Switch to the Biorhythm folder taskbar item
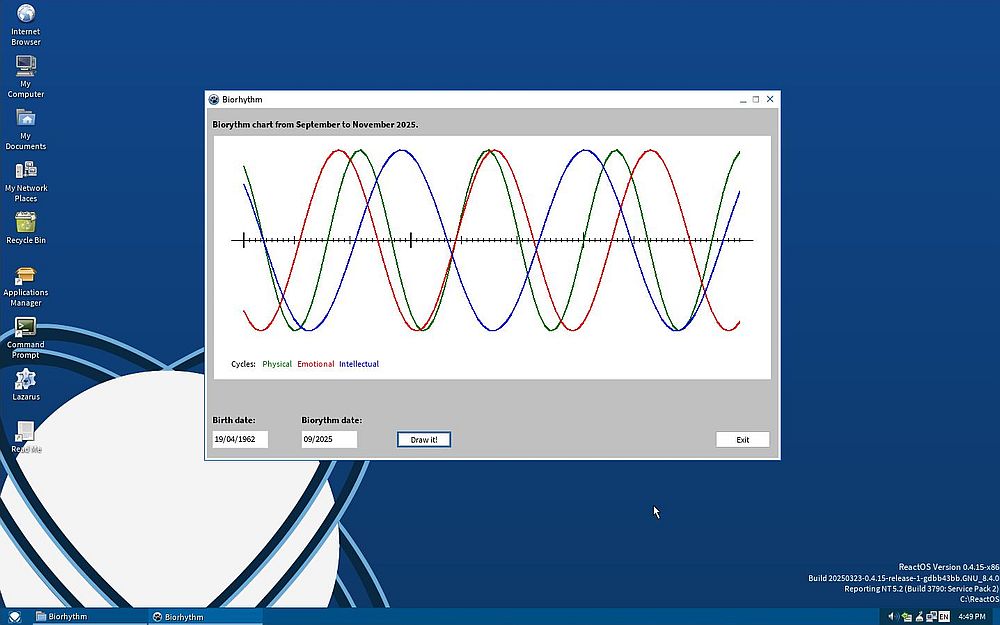1000x625 pixels. (x=90, y=616)
